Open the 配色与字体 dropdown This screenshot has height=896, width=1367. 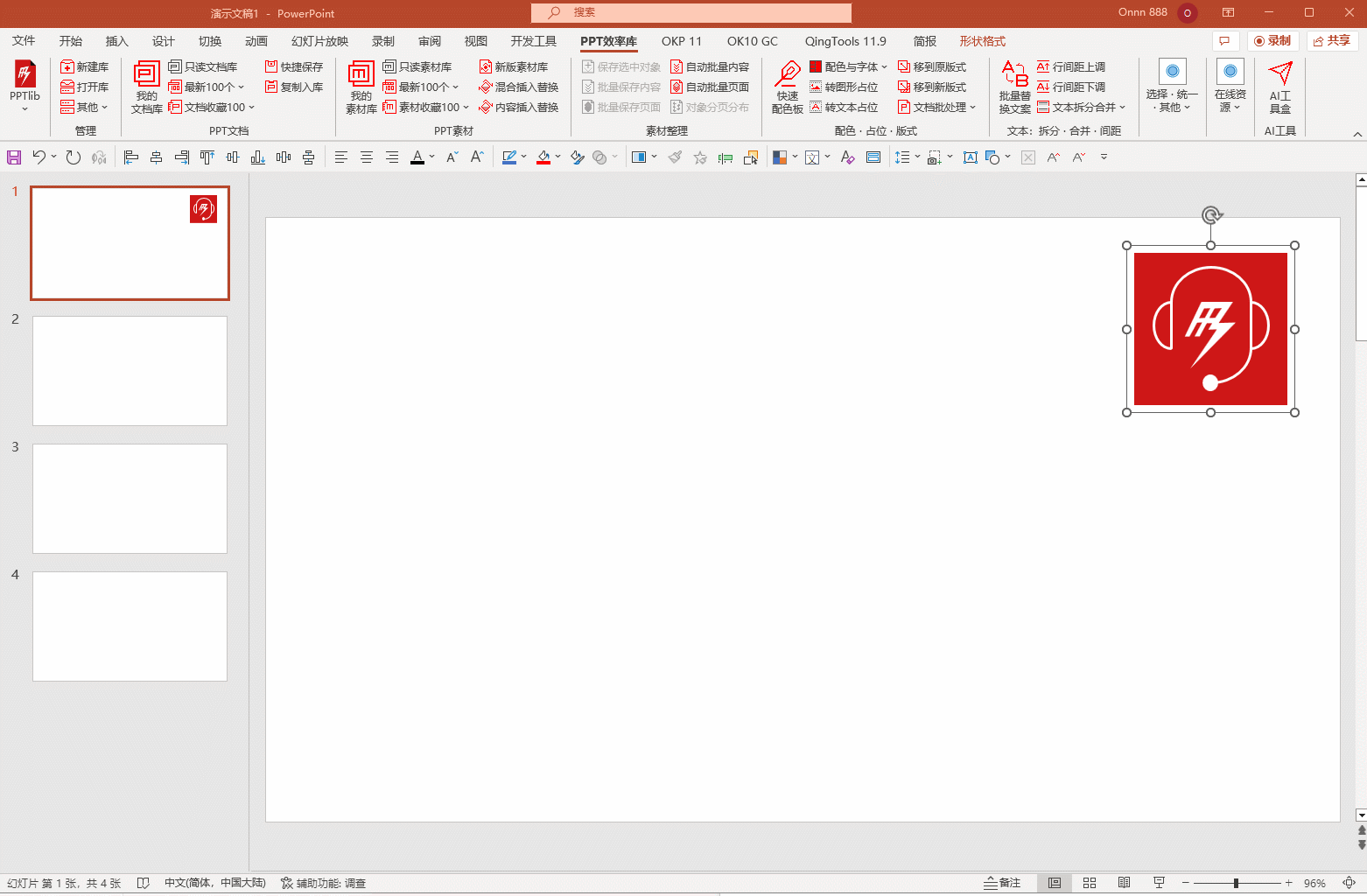click(848, 66)
